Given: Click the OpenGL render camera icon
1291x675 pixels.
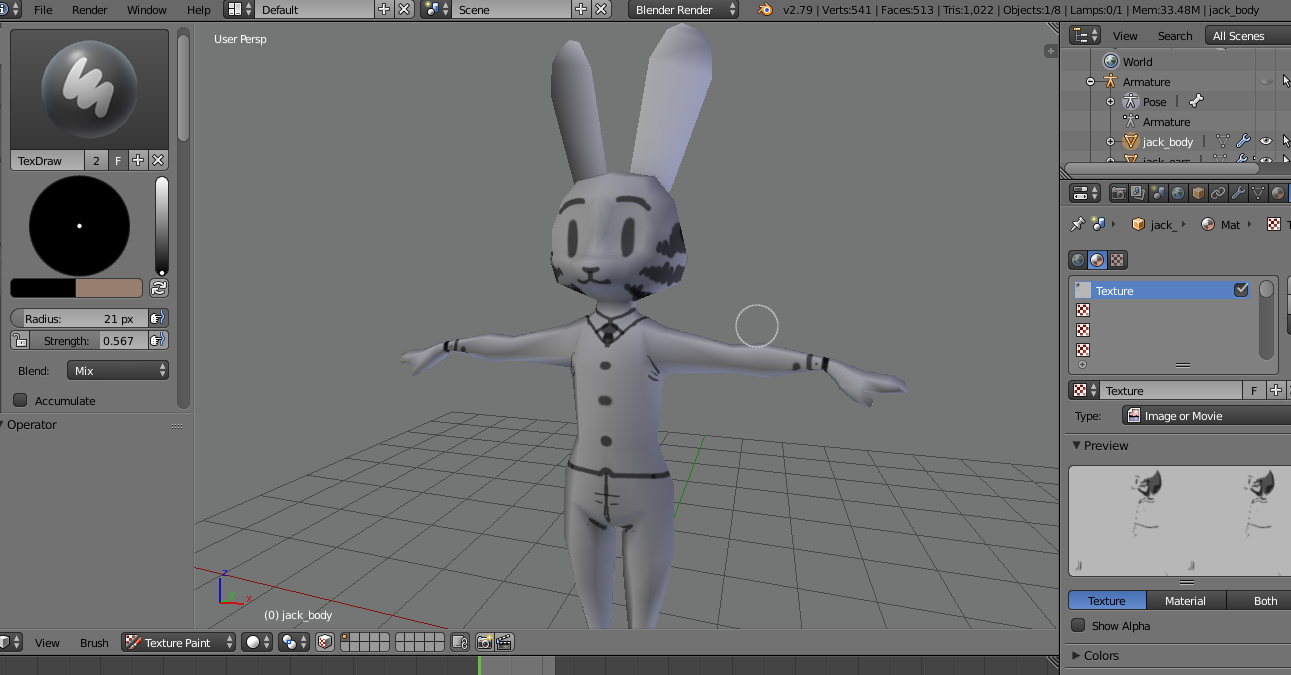Looking at the screenshot, I should pyautogui.click(x=485, y=642).
